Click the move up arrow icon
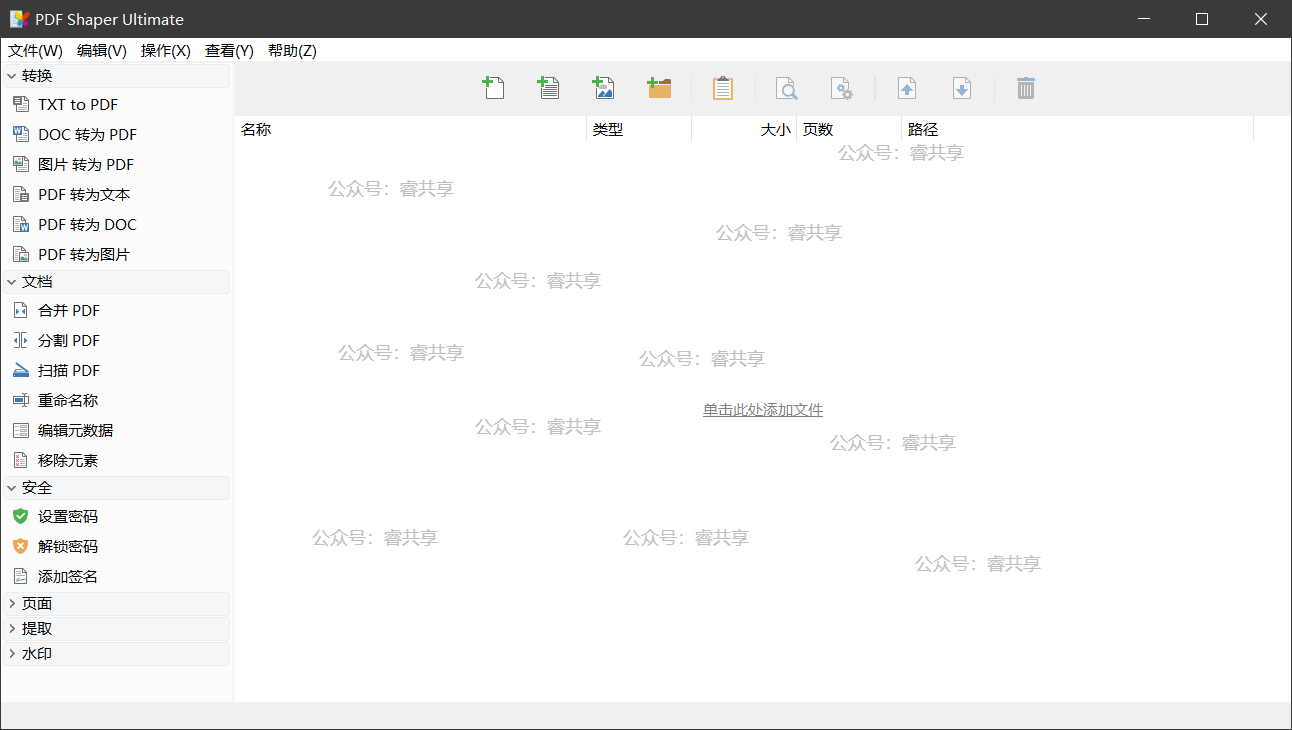This screenshot has height=730, width=1292. point(907,88)
